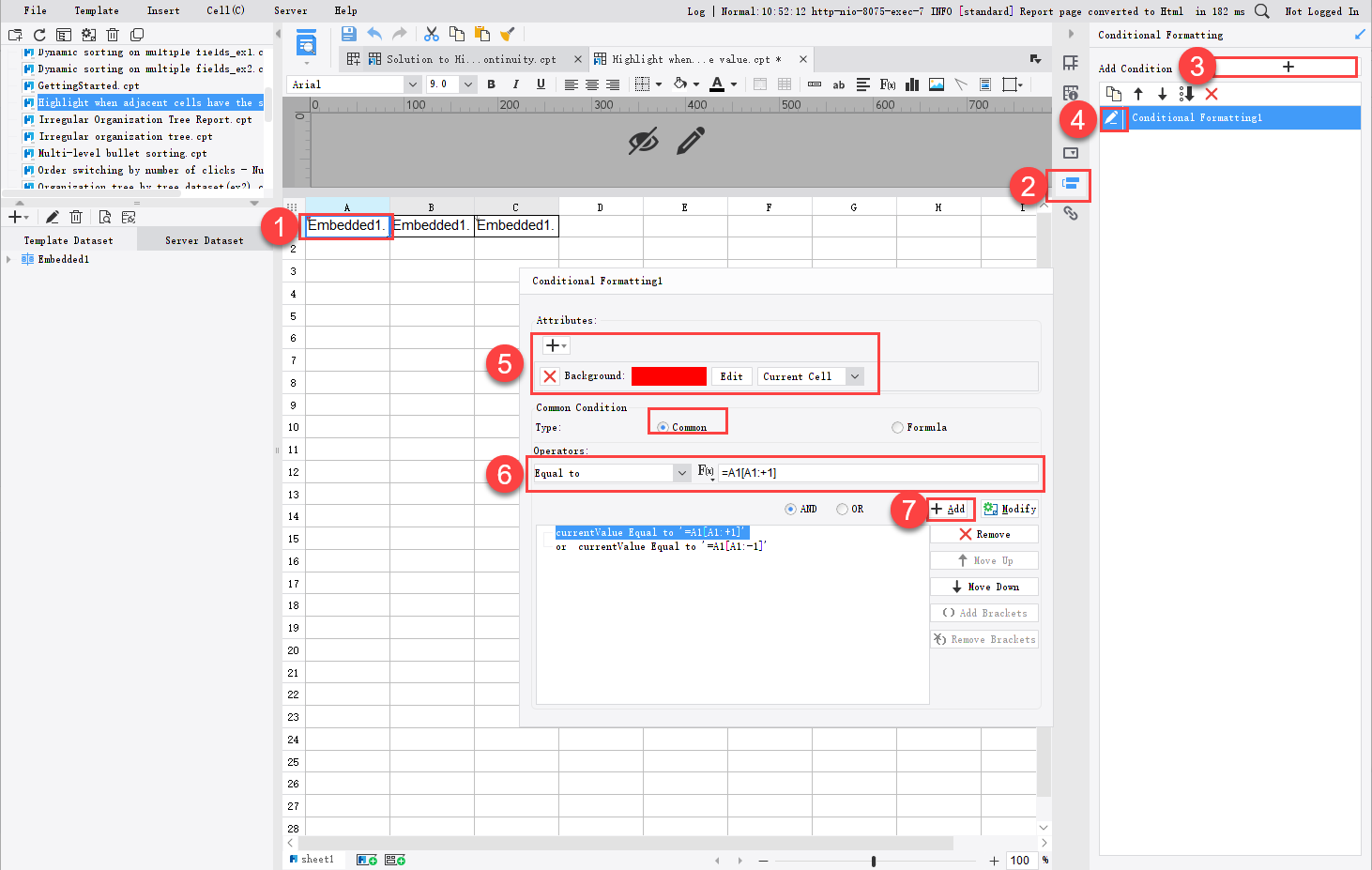Click the red Background color swatch
This screenshot has height=870, width=1372.
669,375
